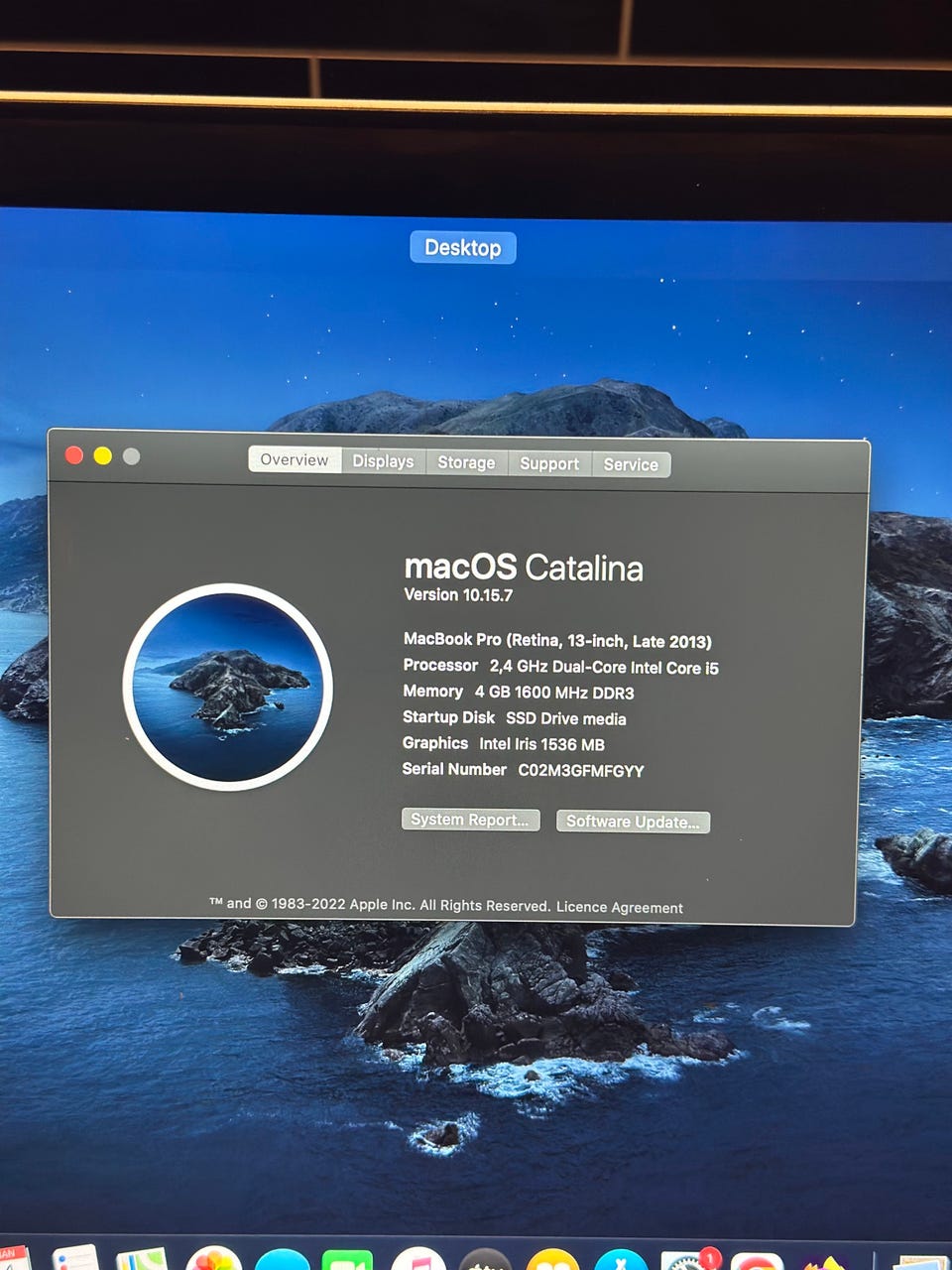The image size is (952, 1270).
Task: Click memory value 4 GB 1600 MHz DDR3
Action: click(554, 693)
